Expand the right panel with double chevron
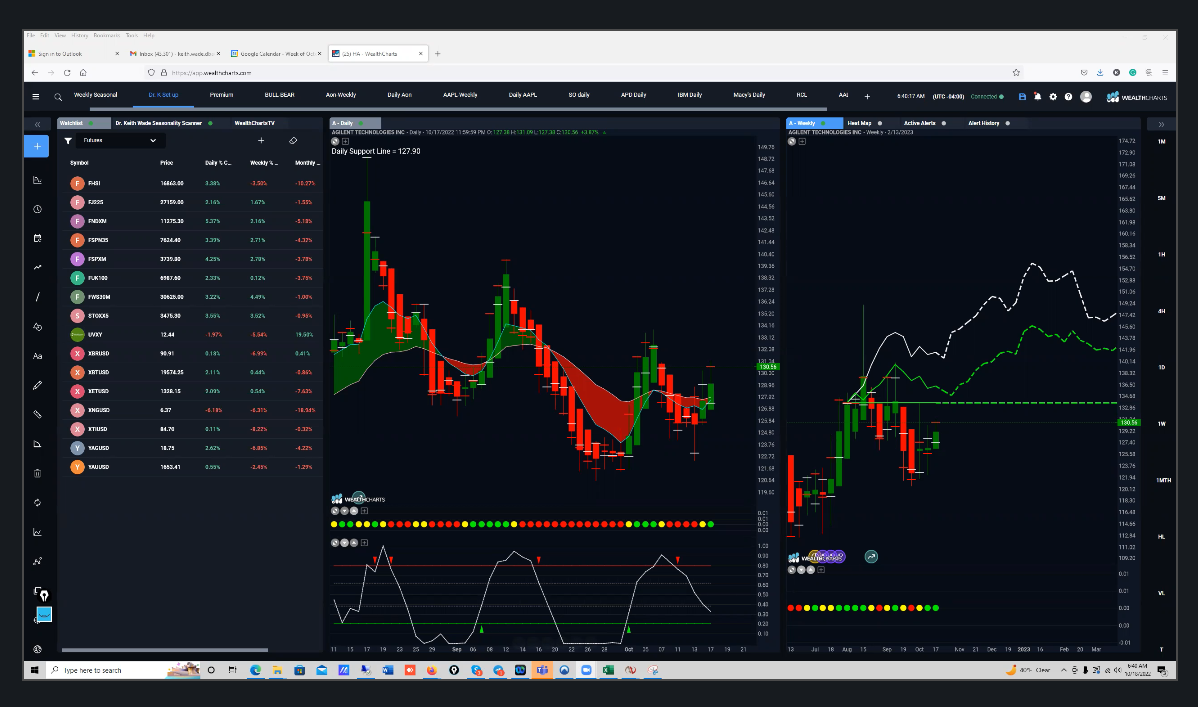1198x707 pixels. (1161, 124)
